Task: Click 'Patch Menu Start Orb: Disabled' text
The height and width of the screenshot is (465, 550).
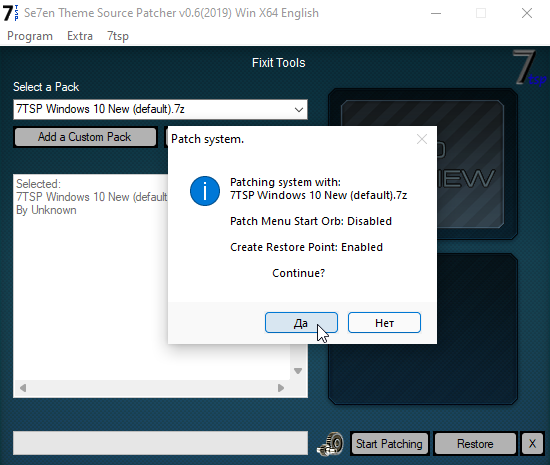Action: click(x=311, y=221)
